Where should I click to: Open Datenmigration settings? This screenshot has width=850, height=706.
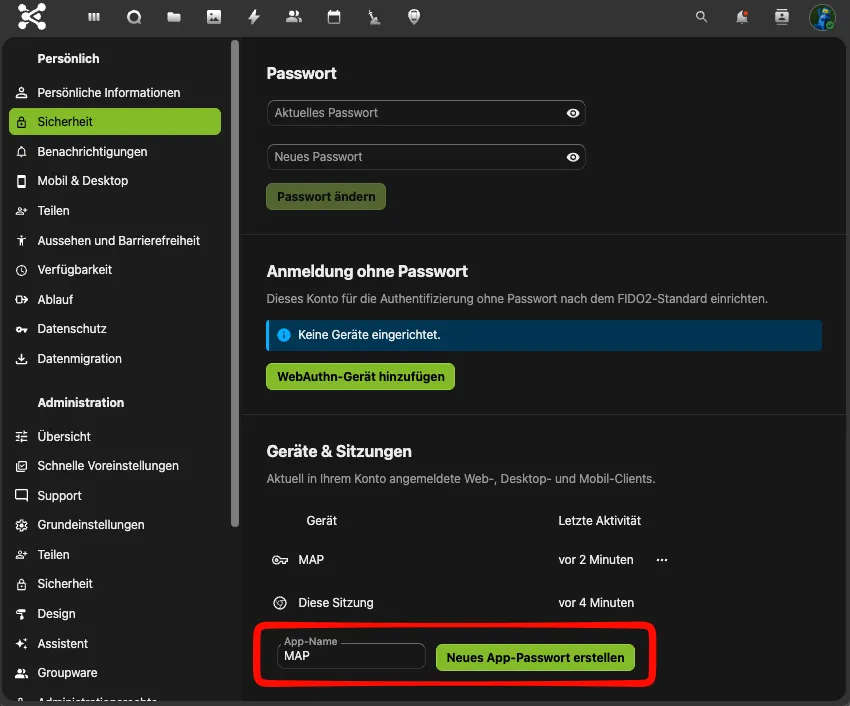coord(115,359)
